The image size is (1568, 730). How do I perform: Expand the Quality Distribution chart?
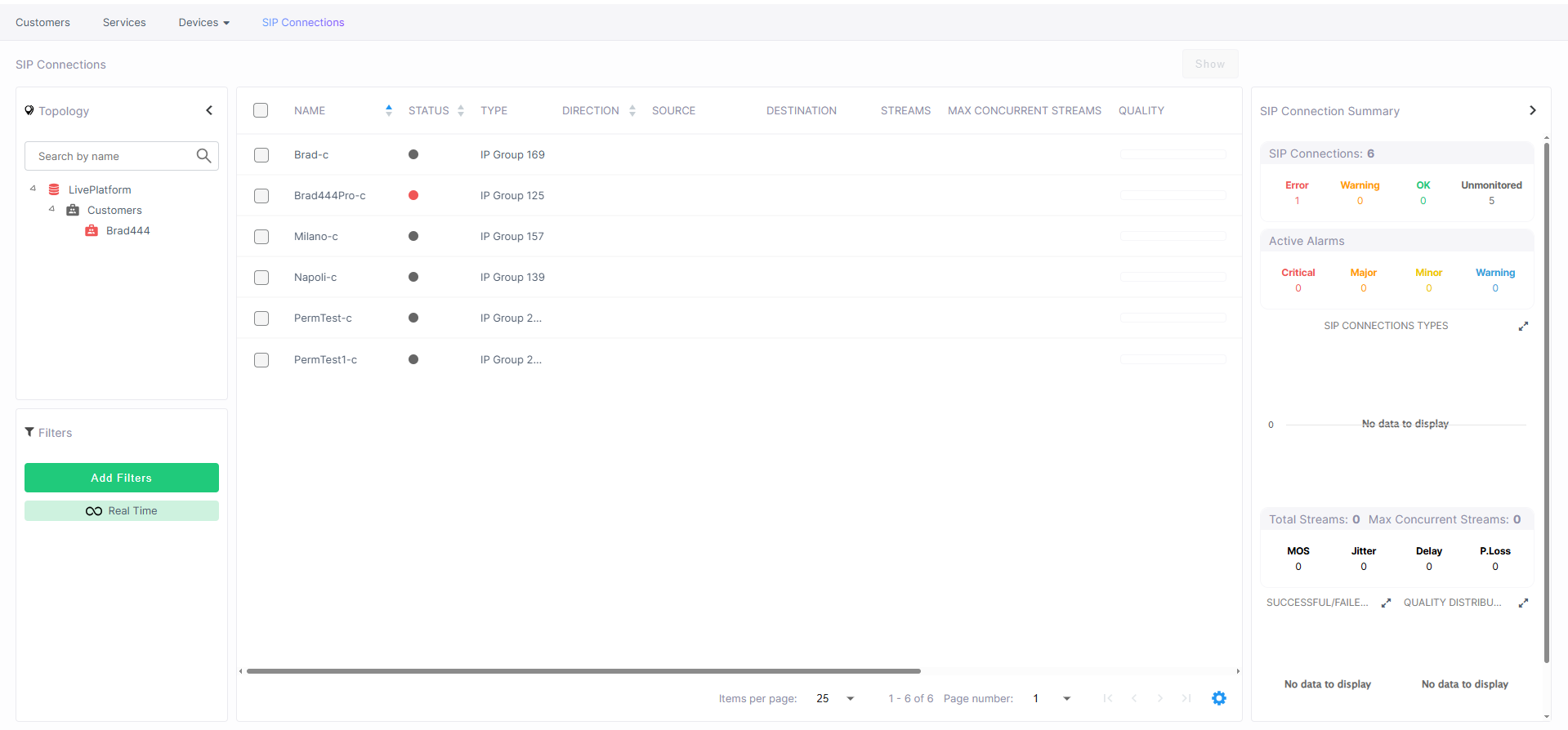[x=1523, y=603]
